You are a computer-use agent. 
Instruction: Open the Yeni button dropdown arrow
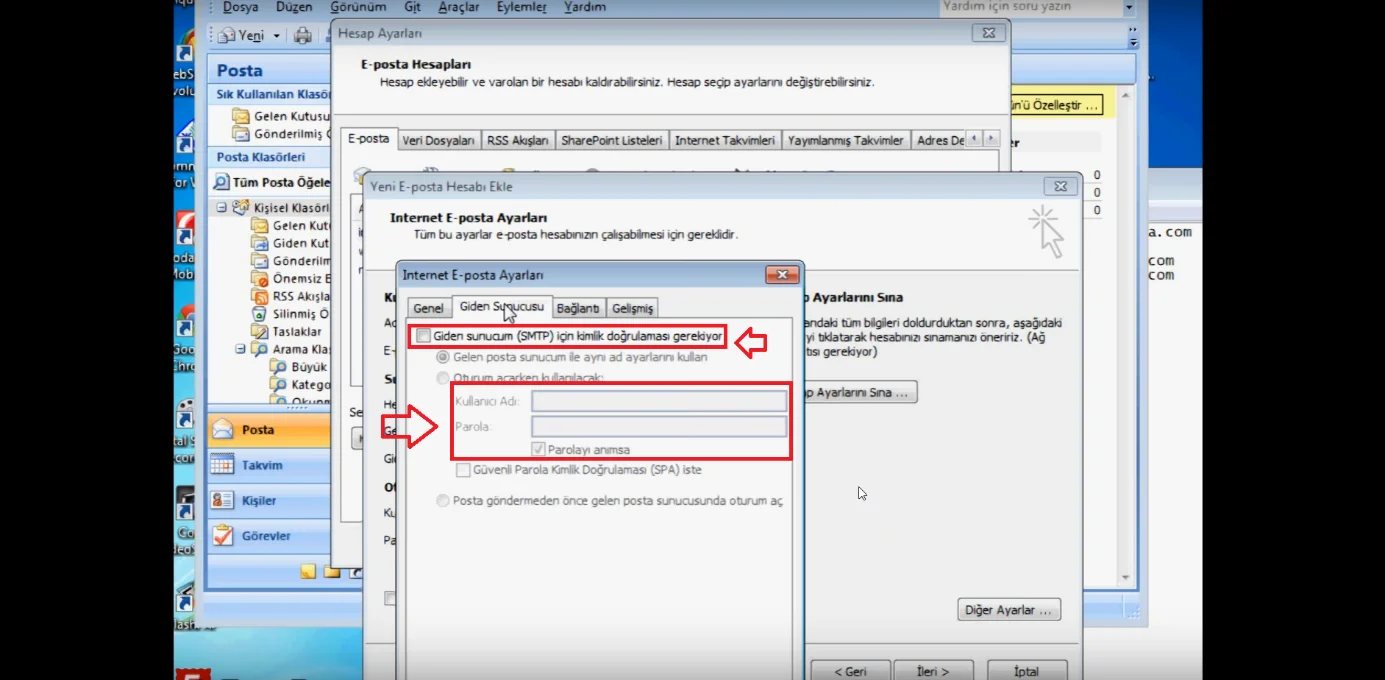(x=276, y=36)
